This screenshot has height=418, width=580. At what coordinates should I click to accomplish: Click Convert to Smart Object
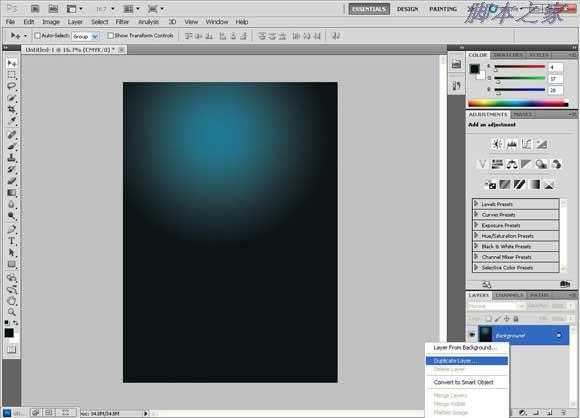point(463,382)
